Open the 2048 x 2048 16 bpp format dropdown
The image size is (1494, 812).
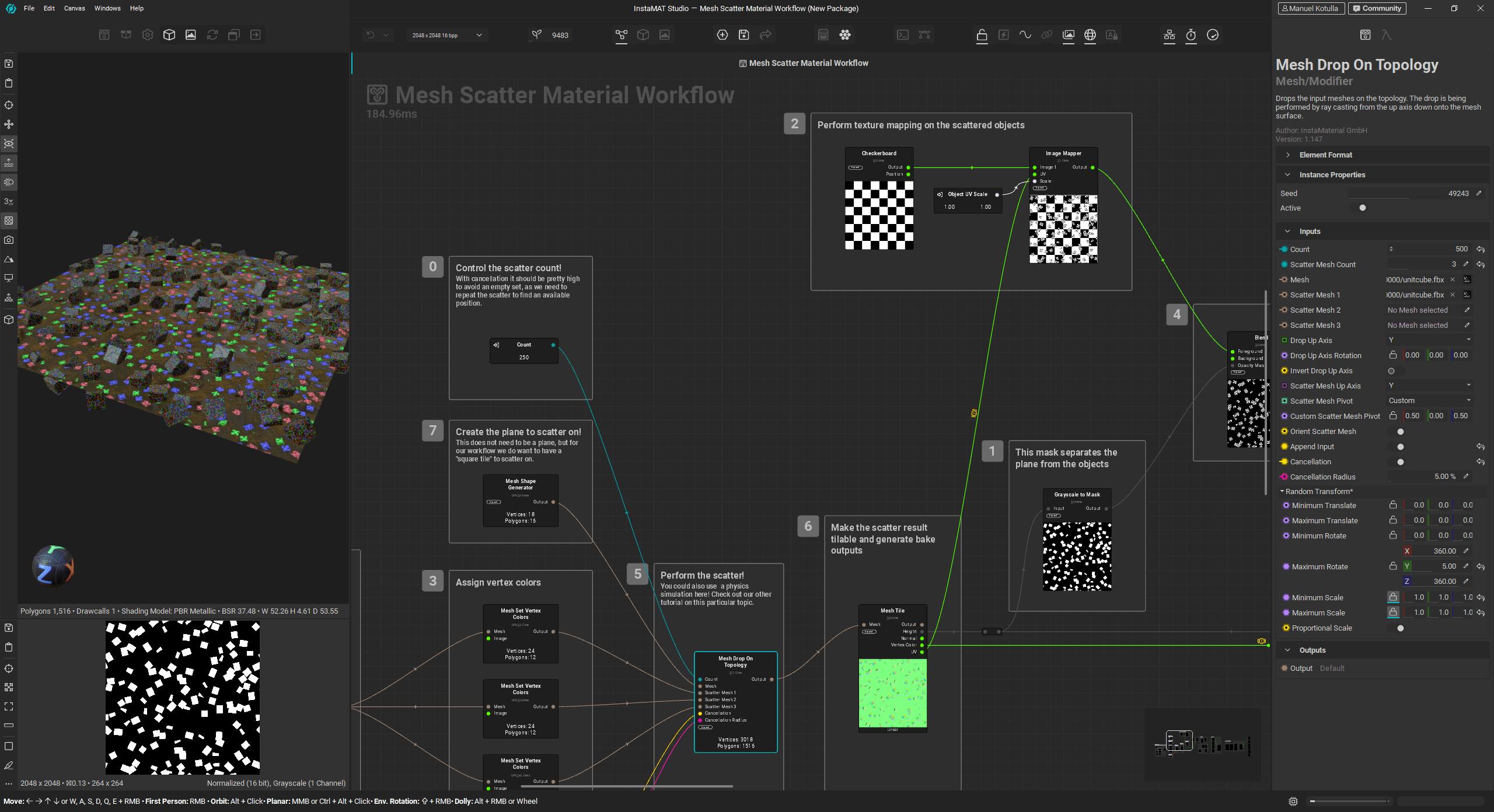pyautogui.click(x=447, y=35)
